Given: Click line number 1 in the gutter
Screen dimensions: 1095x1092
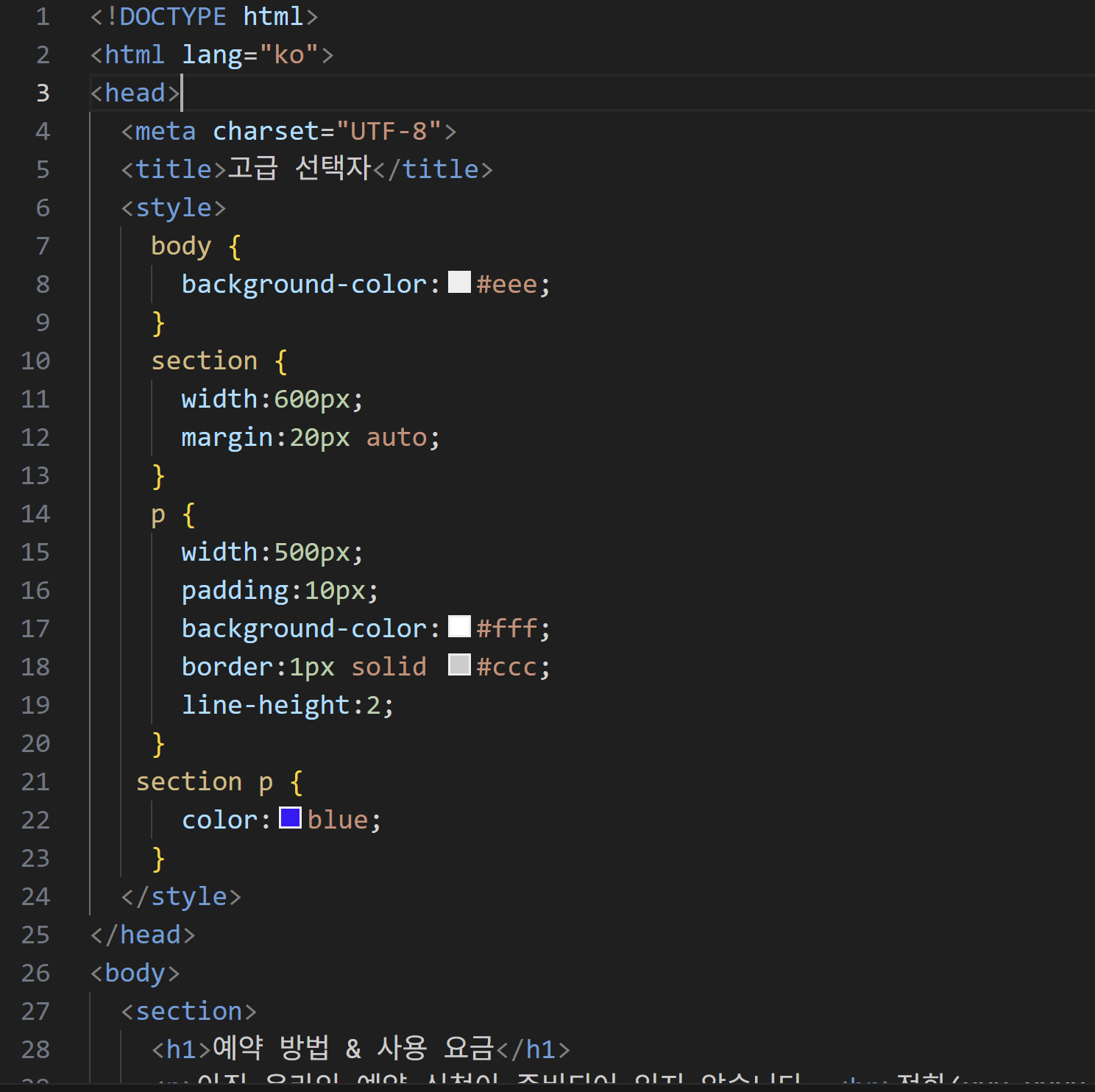Looking at the screenshot, I should coord(43,16).
